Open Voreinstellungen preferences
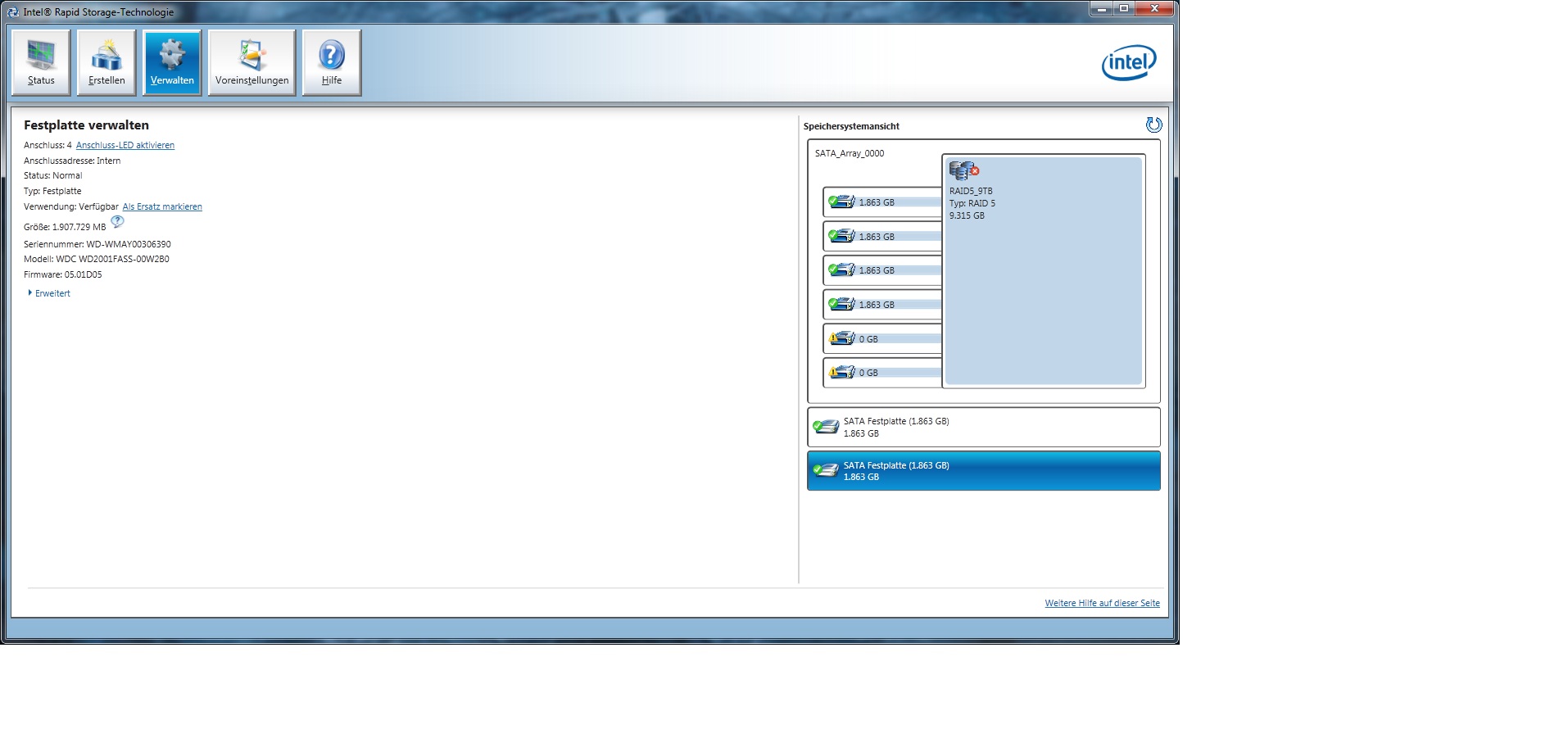This screenshot has height=752, width=1568. coord(252,63)
